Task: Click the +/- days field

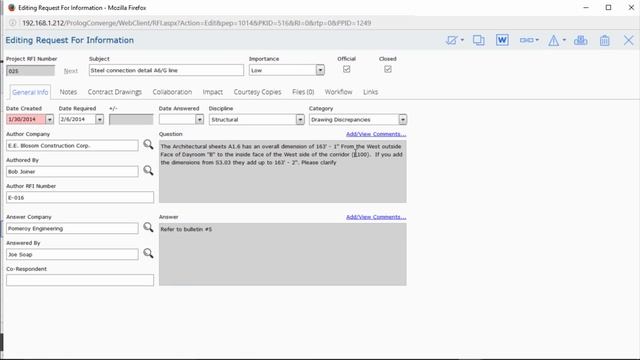Action: pos(131,119)
